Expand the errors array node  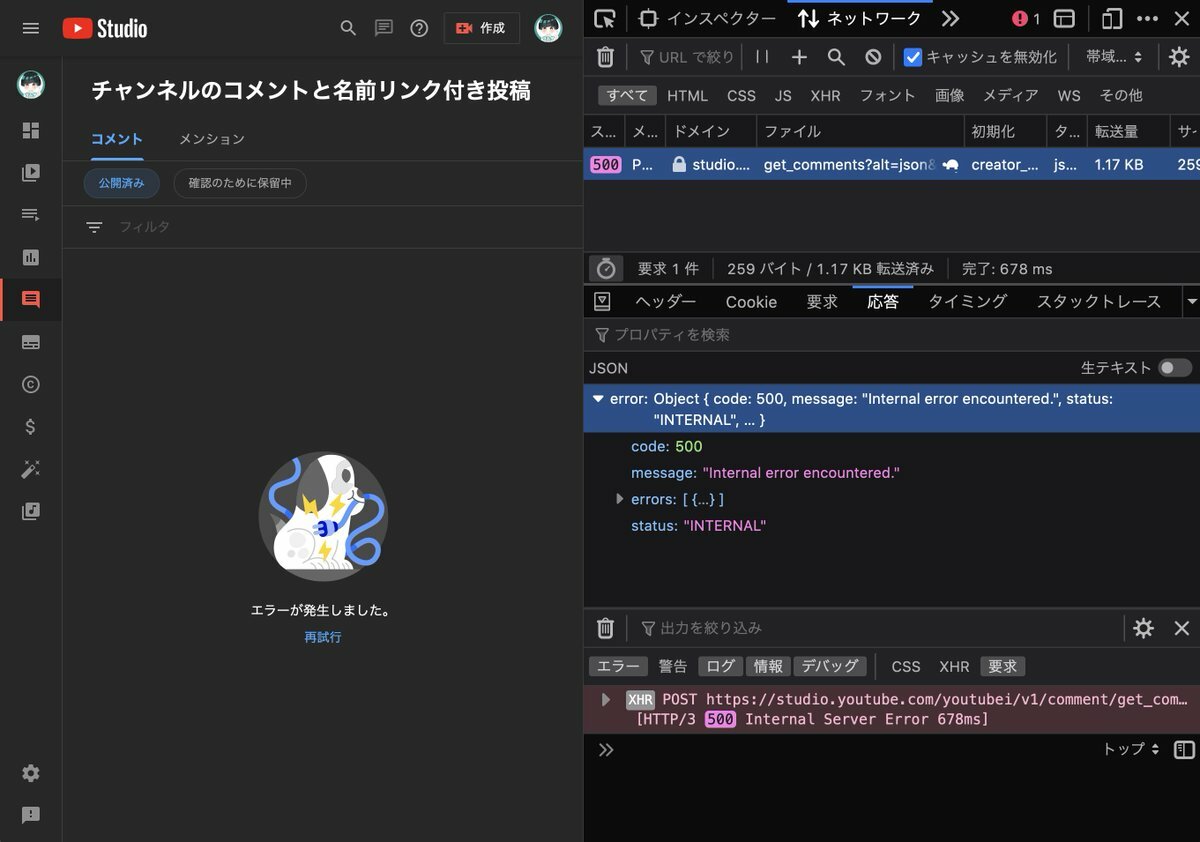pyautogui.click(x=620, y=499)
